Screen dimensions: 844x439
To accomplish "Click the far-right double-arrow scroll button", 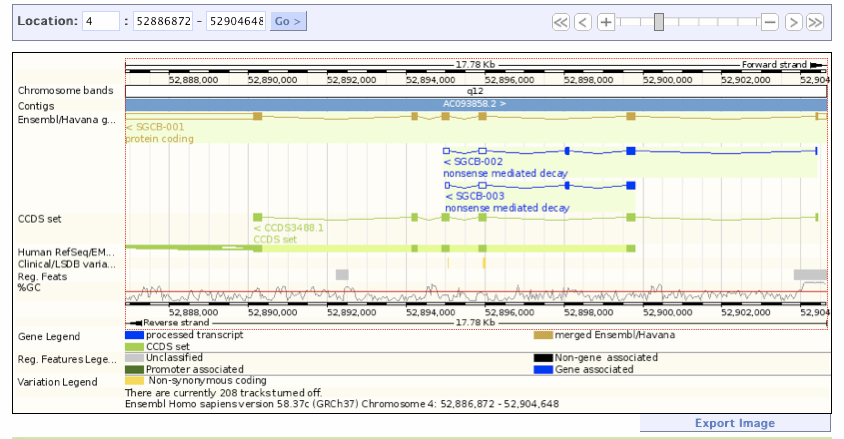I will click(816, 22).
